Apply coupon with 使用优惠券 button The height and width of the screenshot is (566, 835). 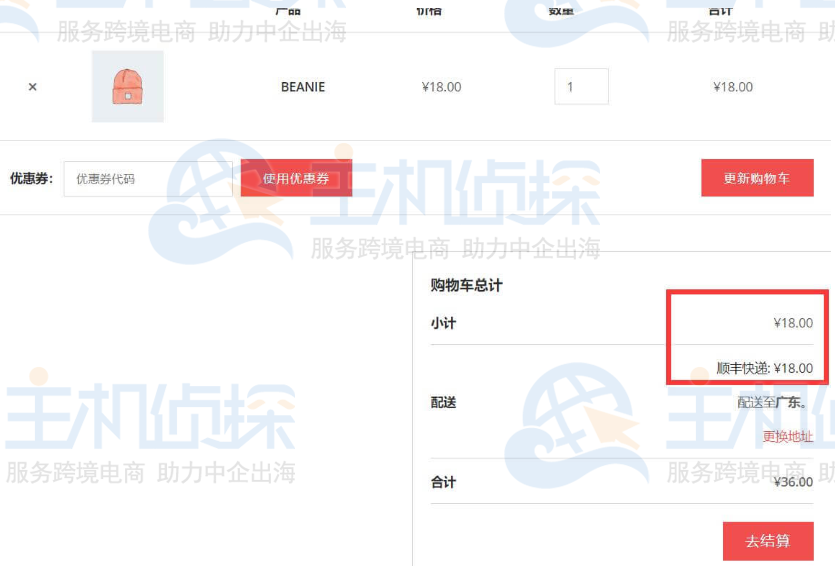pyautogui.click(x=296, y=178)
